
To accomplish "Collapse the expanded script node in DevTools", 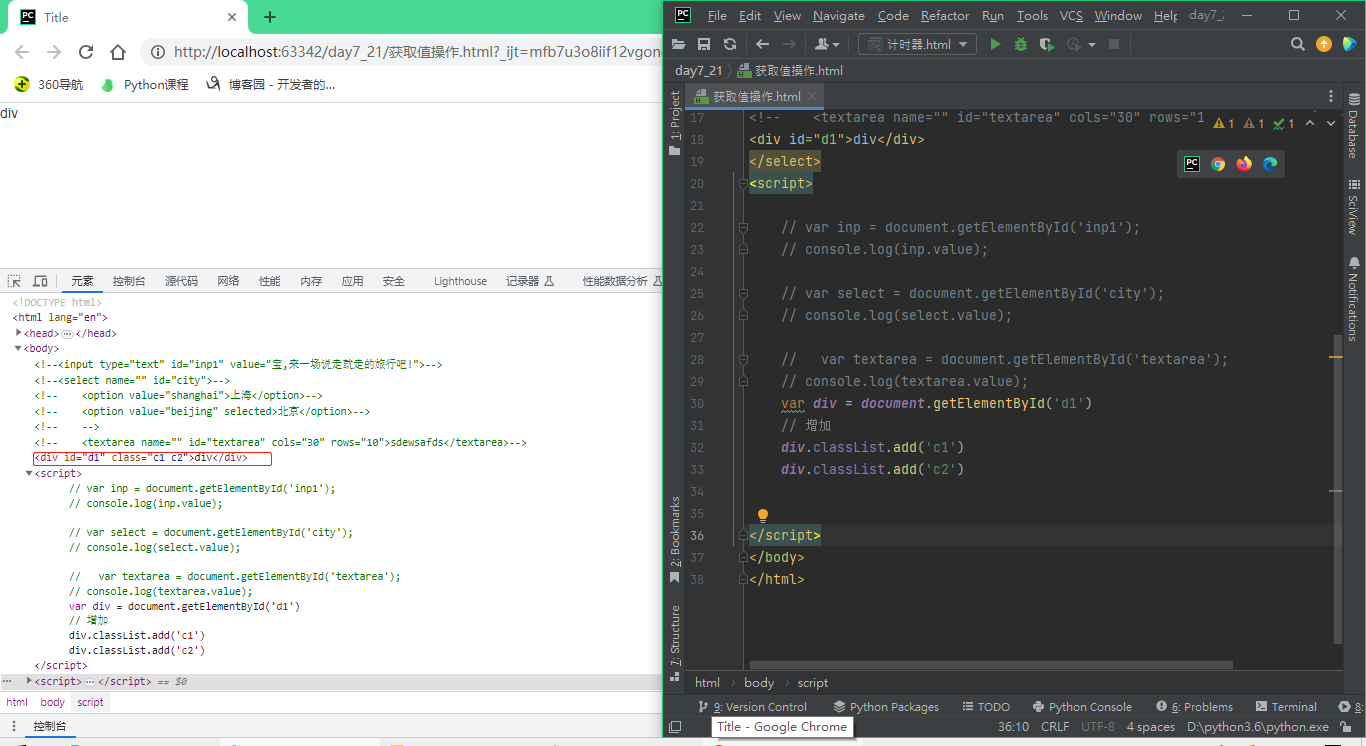I will (30, 473).
